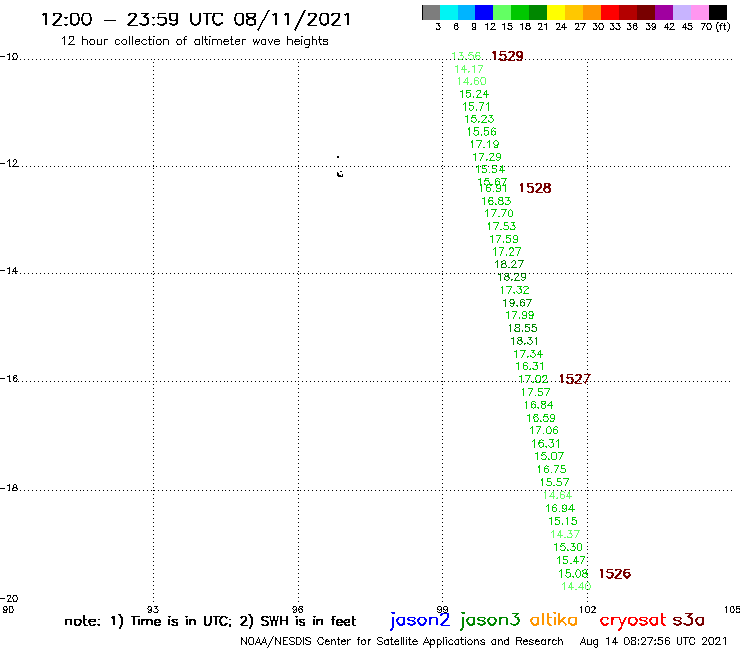Select the 15.71 wave height reading

point(476,107)
